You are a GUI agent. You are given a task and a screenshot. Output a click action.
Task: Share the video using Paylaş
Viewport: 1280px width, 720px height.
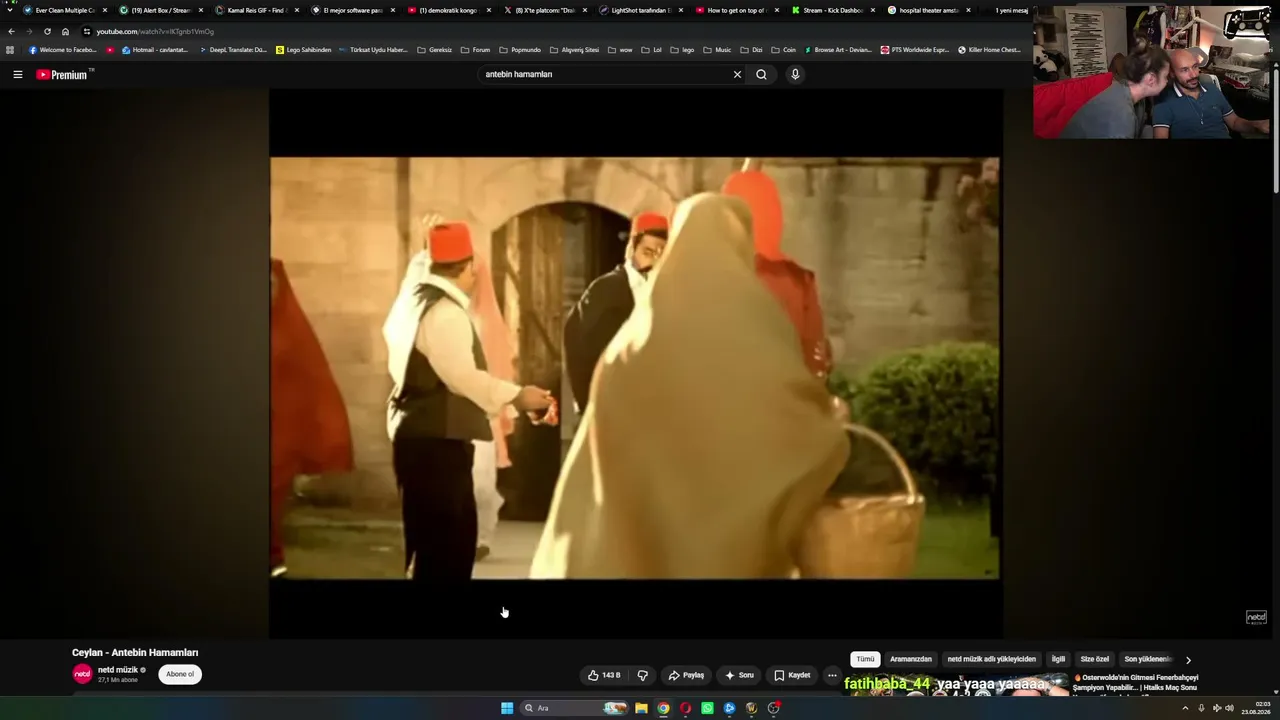686,675
